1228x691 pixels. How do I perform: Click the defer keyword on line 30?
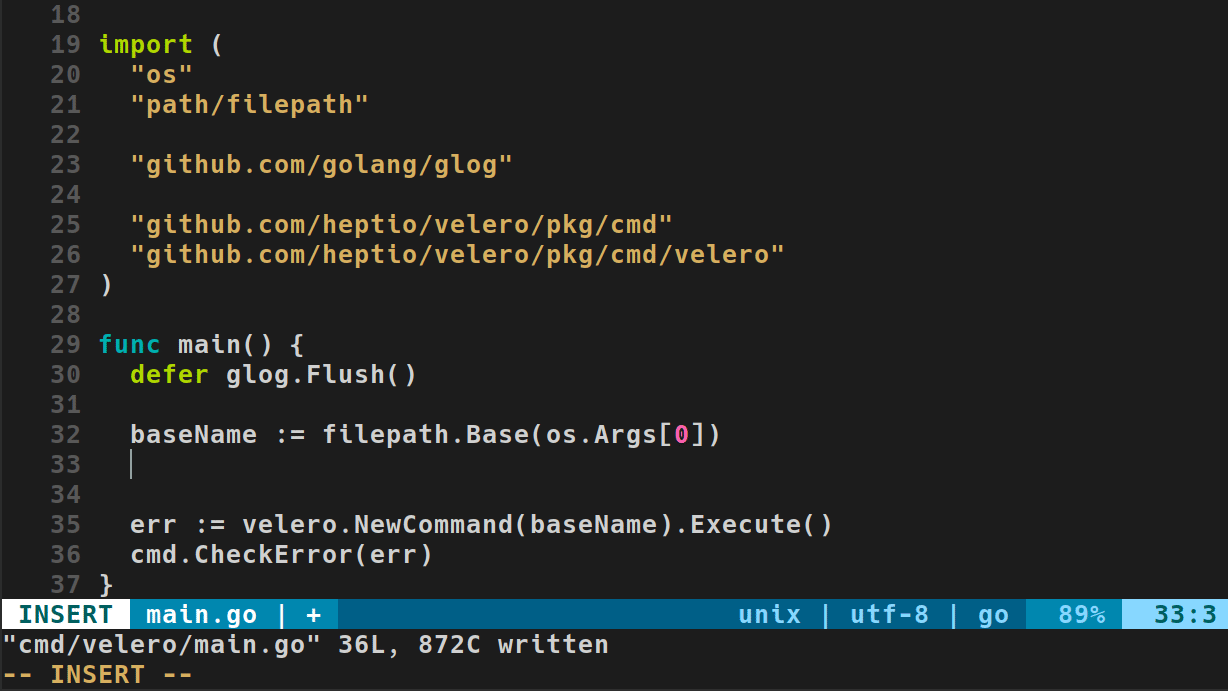[x=170, y=375]
